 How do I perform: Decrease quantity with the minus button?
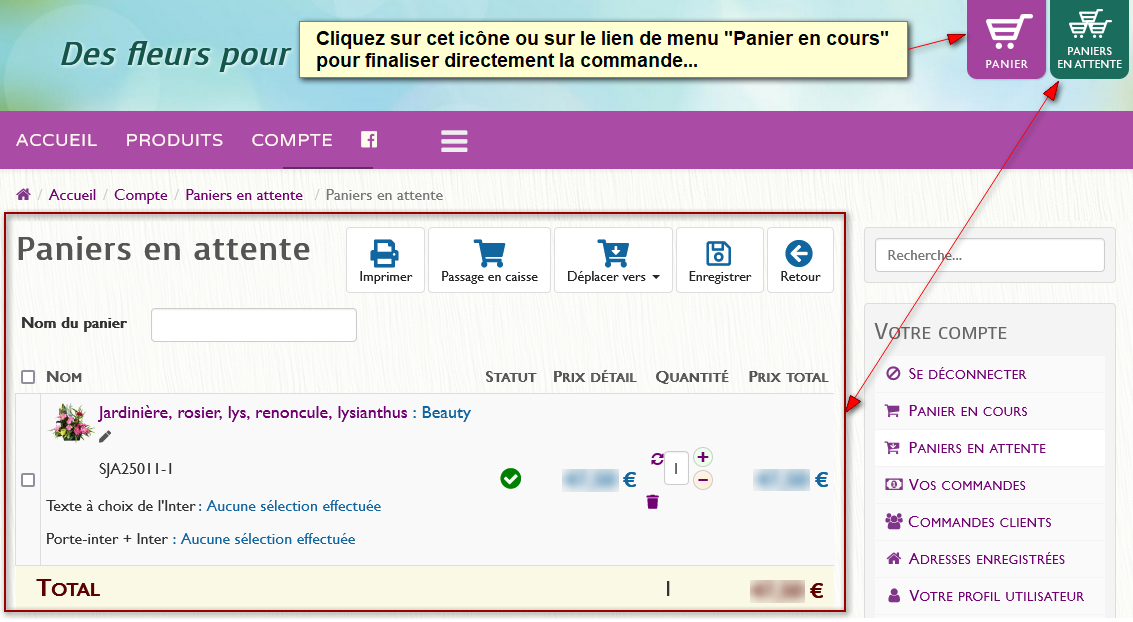[703, 480]
